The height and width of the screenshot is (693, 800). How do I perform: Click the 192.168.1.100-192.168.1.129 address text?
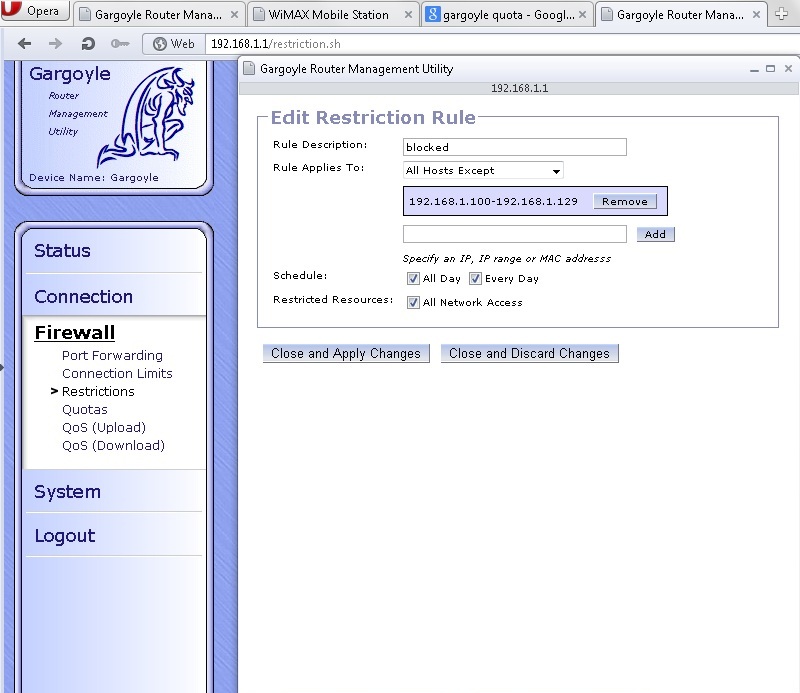point(493,201)
